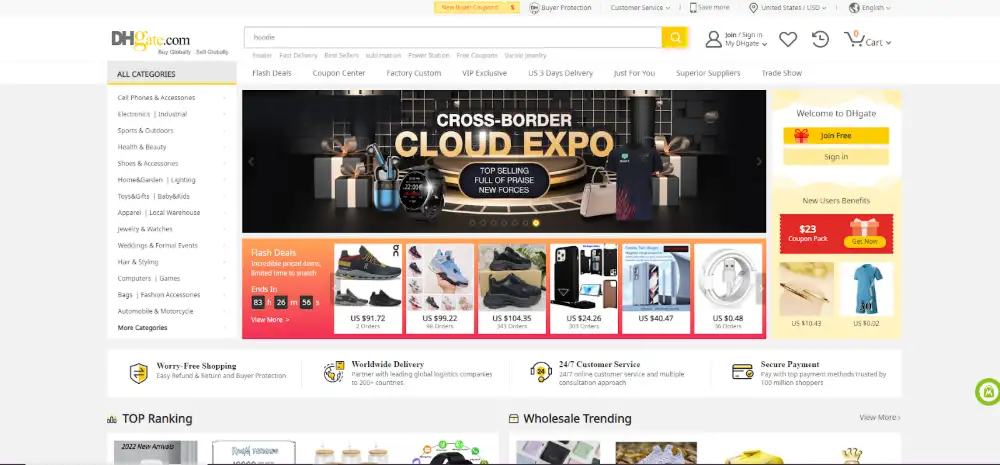Screen dimensions: 1000x465
Task: Open the US $10.43 bracelet product
Action: click(x=806, y=295)
